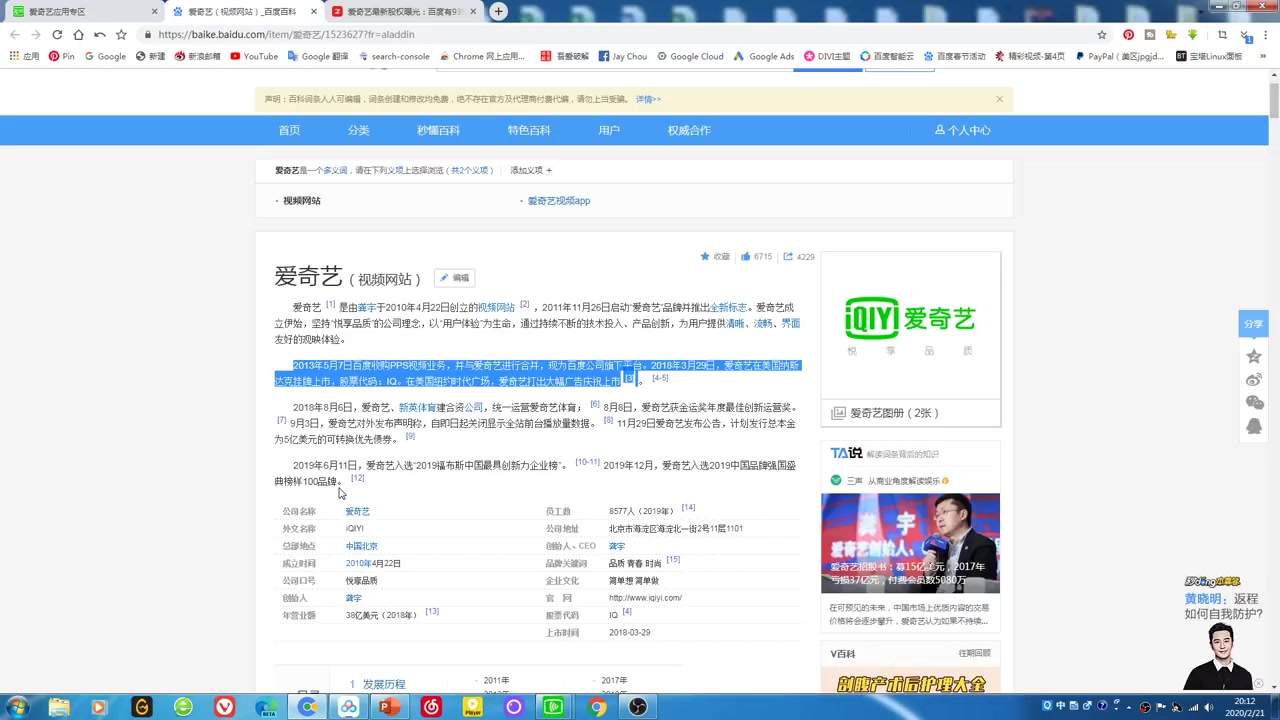This screenshot has width=1280, height=720.
Task: Open 权威合作 in nav bar
Action: 689,130
